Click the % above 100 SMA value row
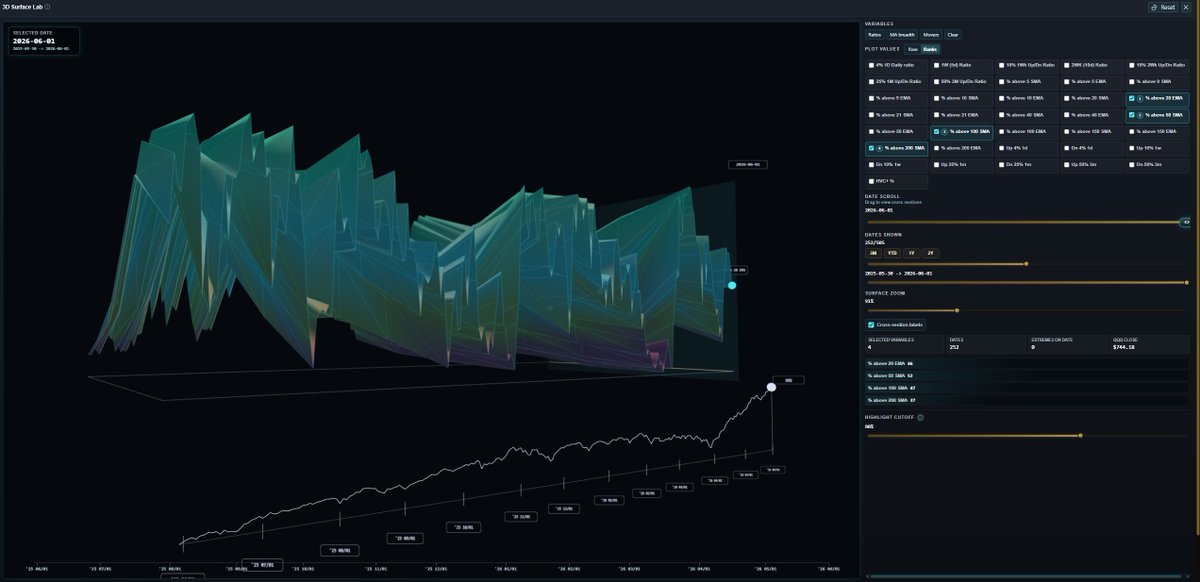The width and height of the screenshot is (1200, 582). [x=1027, y=388]
